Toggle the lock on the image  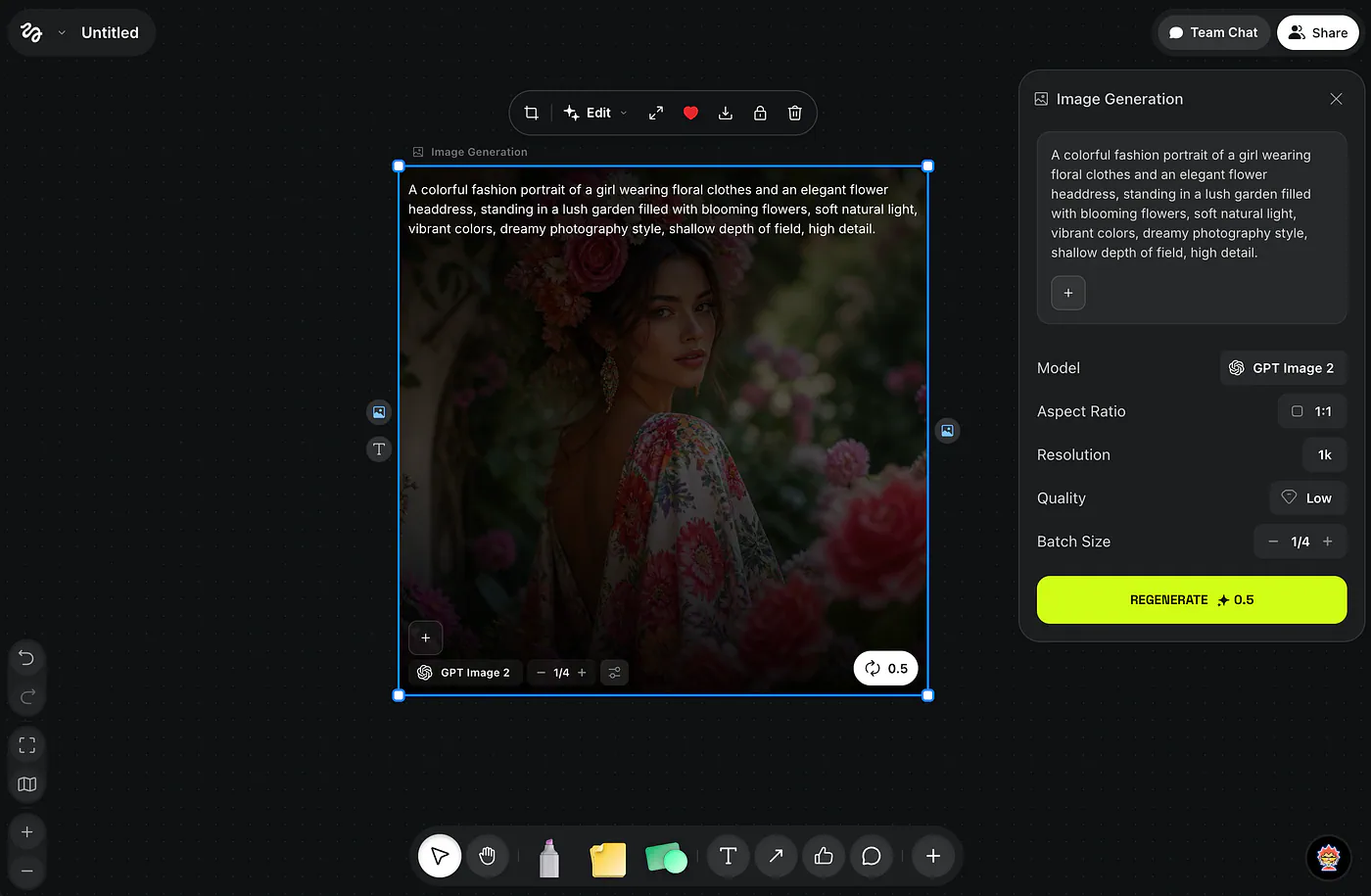pos(760,113)
